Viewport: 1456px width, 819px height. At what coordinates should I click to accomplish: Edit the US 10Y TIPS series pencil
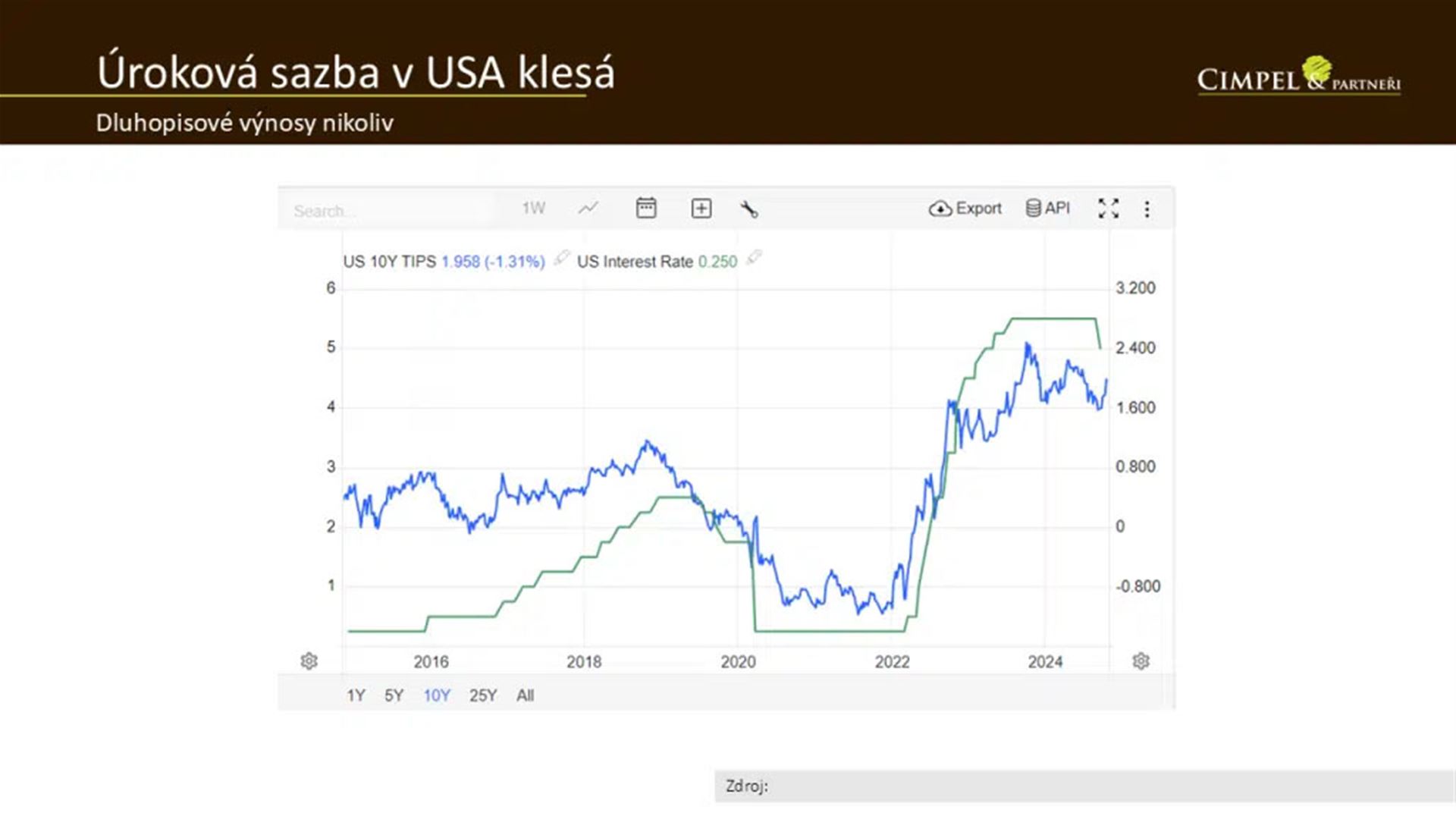pyautogui.click(x=561, y=259)
